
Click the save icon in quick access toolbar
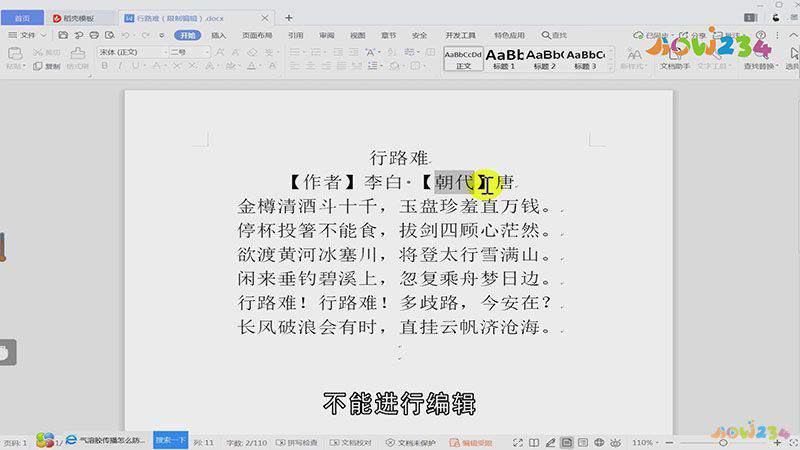click(x=63, y=35)
